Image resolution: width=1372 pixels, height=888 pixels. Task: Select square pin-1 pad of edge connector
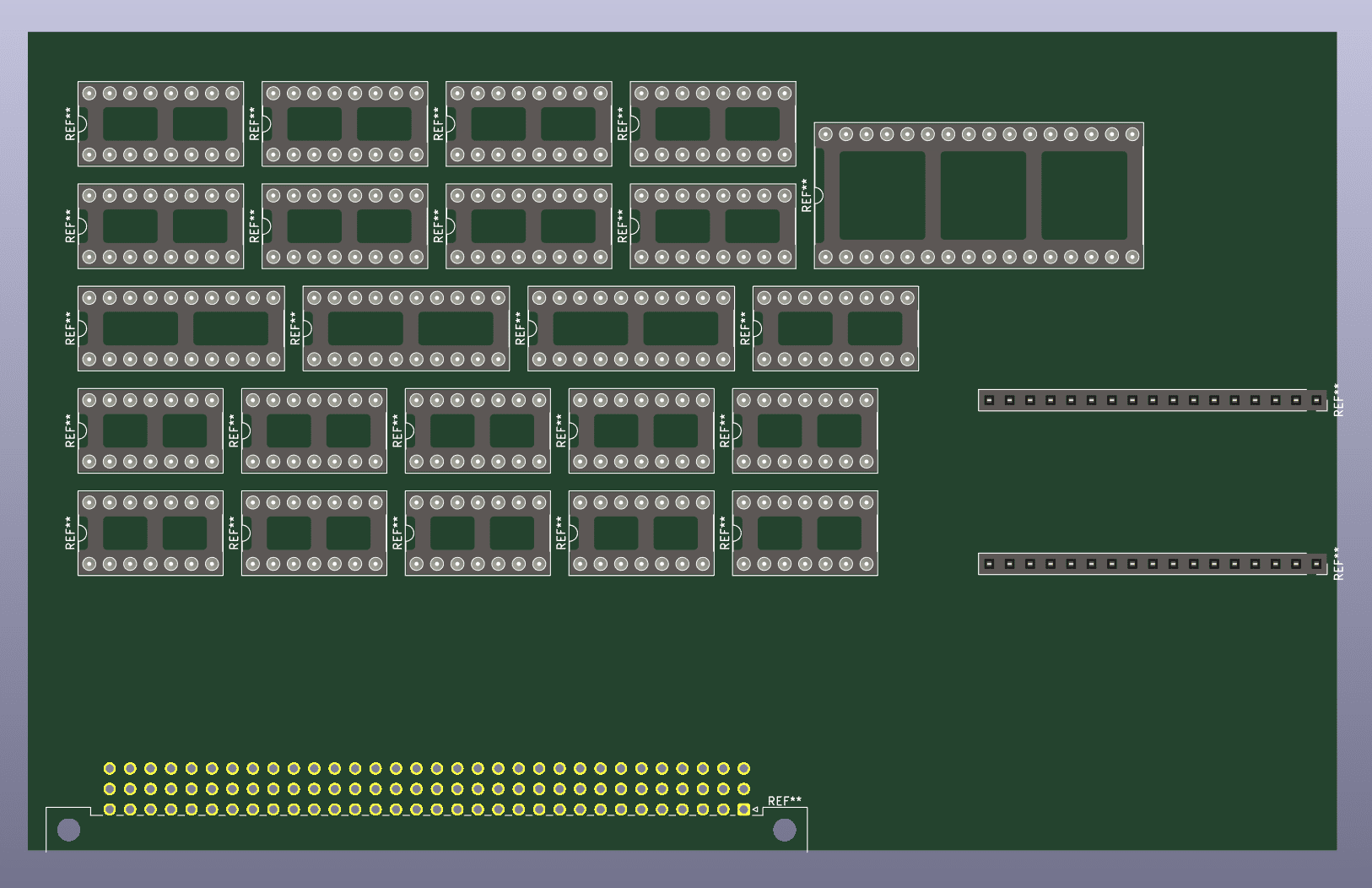click(x=743, y=809)
